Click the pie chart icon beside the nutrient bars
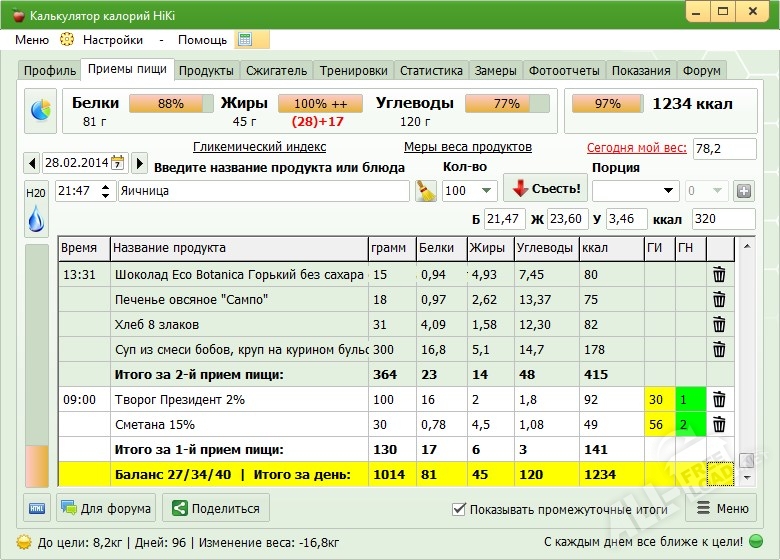The height and width of the screenshot is (560, 780). coord(41,111)
